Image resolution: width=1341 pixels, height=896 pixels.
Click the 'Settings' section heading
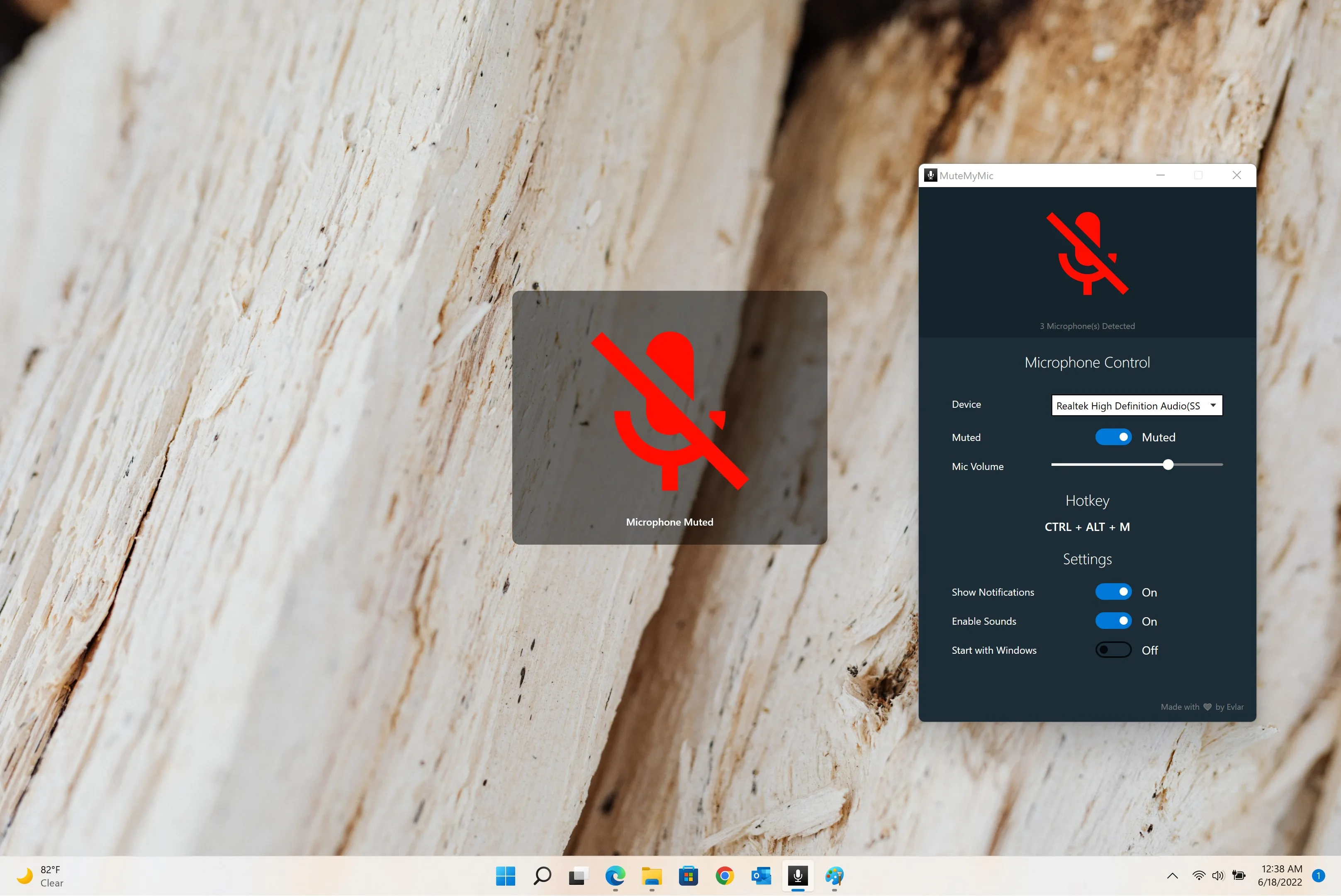[x=1087, y=559]
